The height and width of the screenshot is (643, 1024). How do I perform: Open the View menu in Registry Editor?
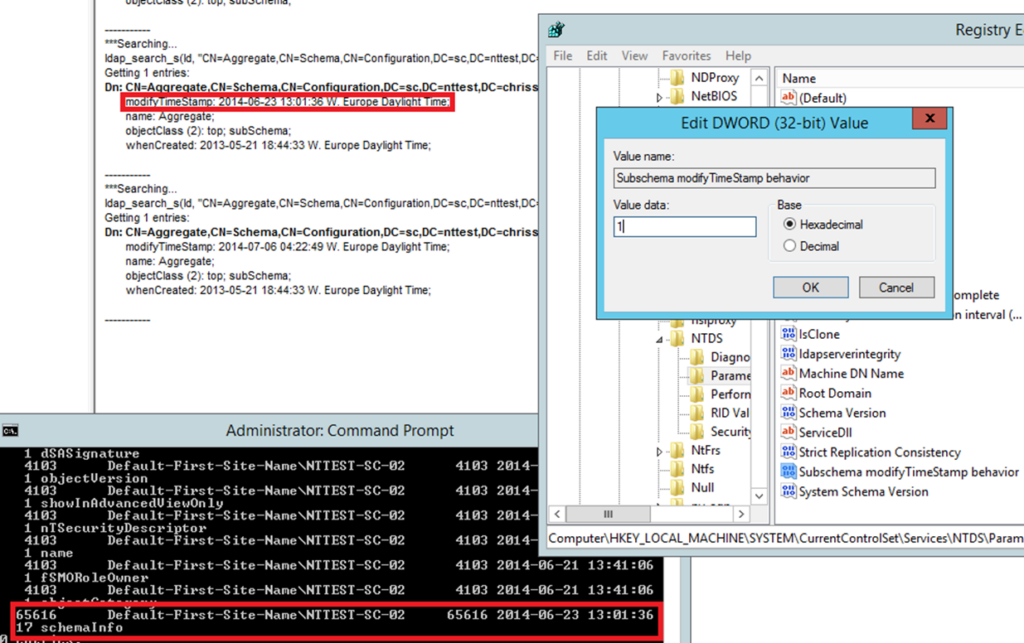[x=634, y=55]
